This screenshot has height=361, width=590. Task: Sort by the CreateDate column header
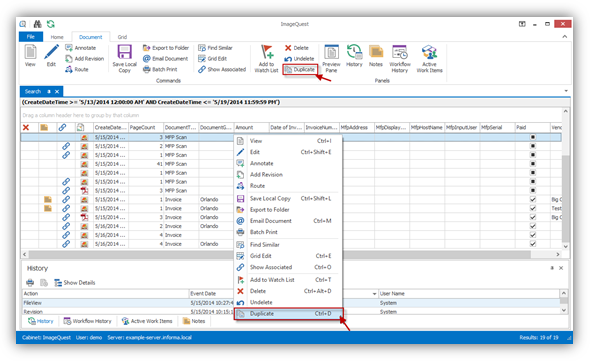[x=111, y=127]
